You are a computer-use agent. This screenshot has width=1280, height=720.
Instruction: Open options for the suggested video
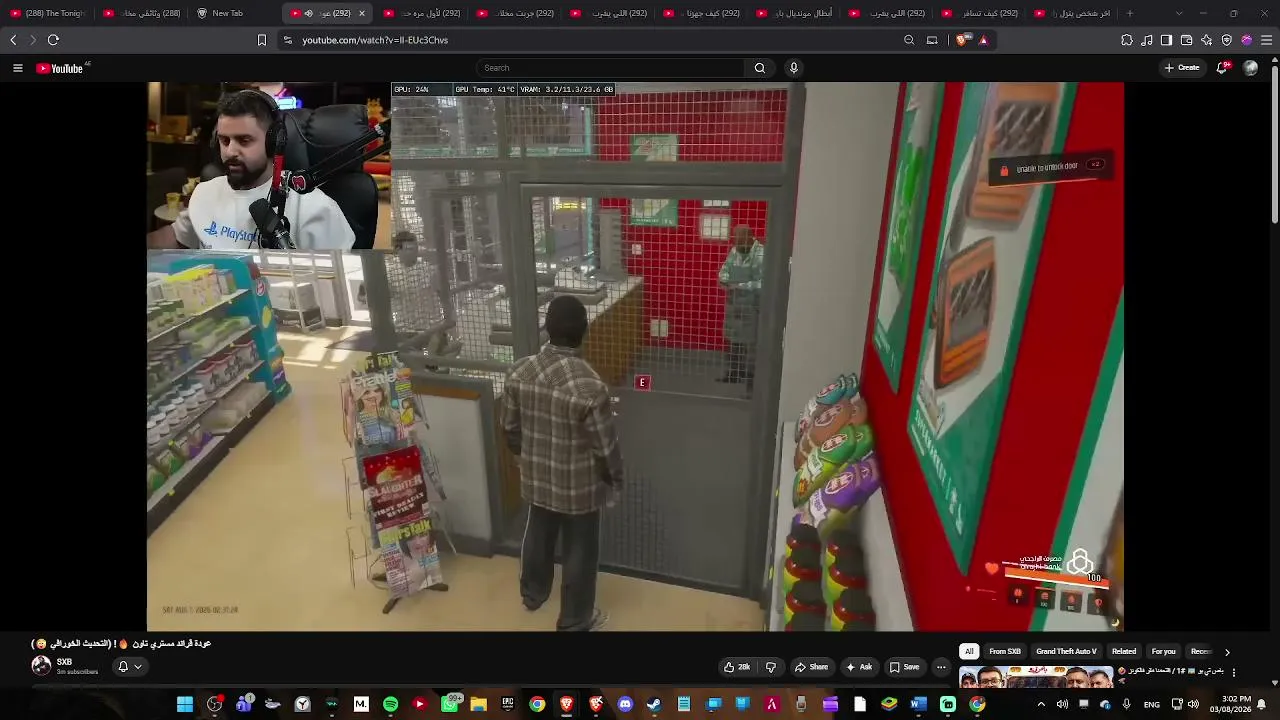1233,673
